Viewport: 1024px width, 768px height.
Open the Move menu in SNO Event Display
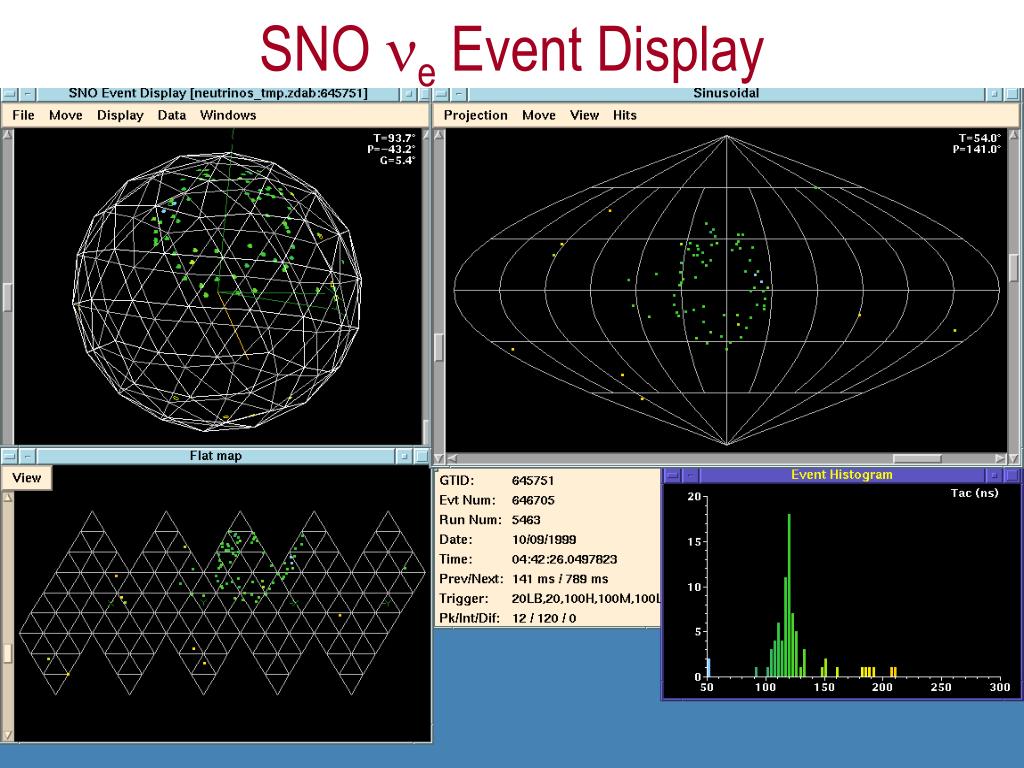click(66, 115)
